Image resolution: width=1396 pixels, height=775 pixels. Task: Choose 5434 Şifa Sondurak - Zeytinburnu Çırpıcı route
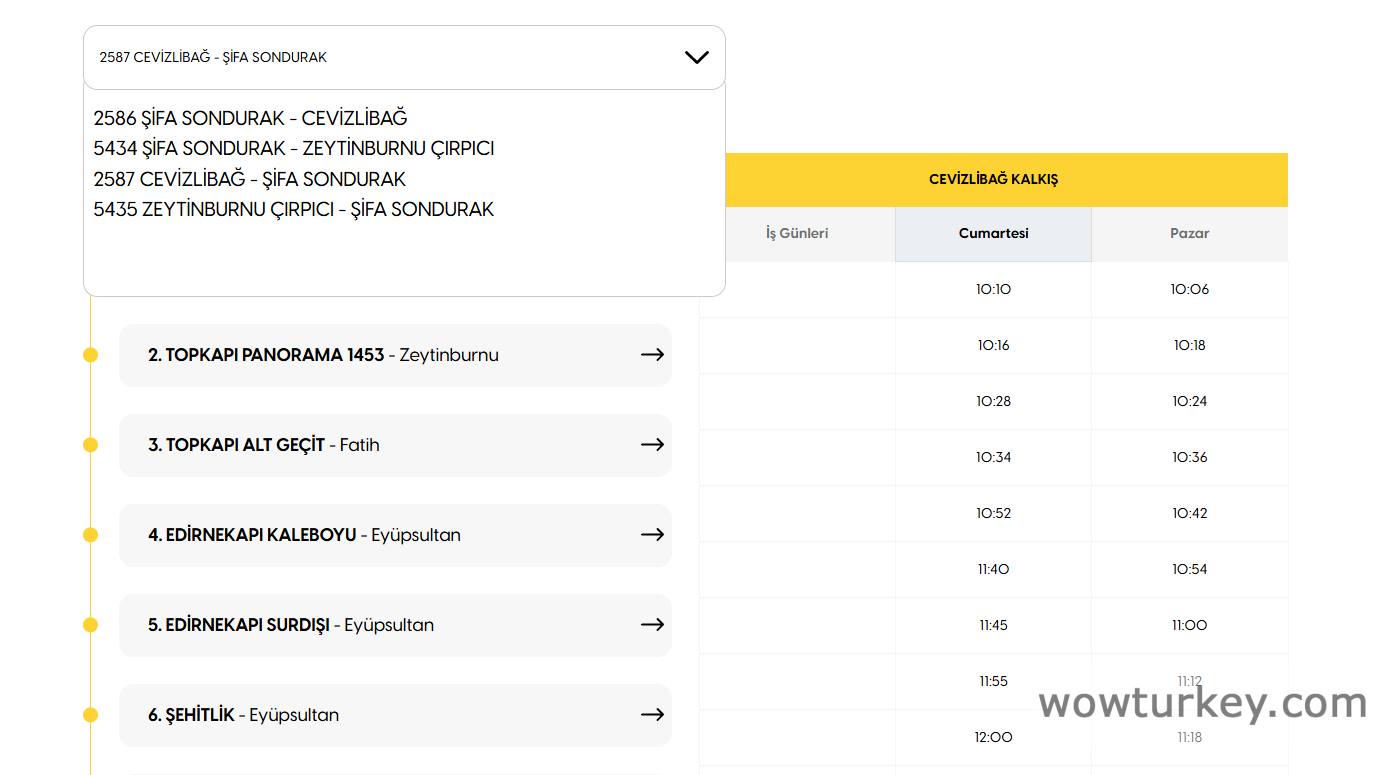(x=293, y=149)
